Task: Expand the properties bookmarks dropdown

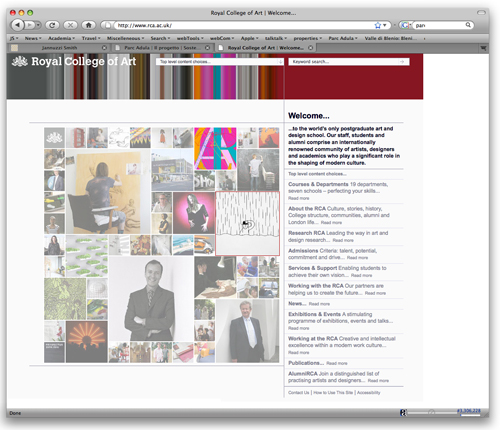Action: pos(308,38)
